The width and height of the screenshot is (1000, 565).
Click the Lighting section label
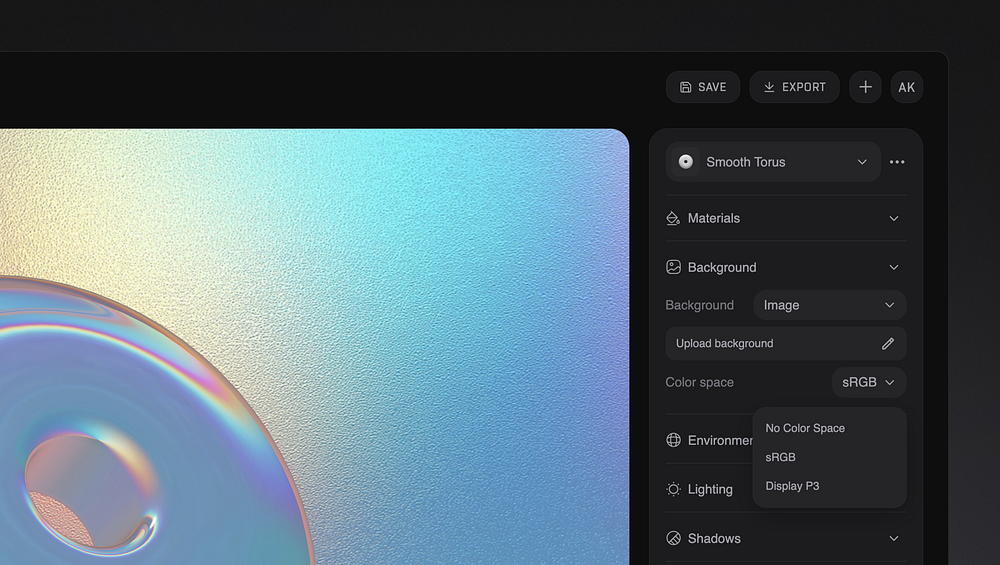(x=710, y=489)
